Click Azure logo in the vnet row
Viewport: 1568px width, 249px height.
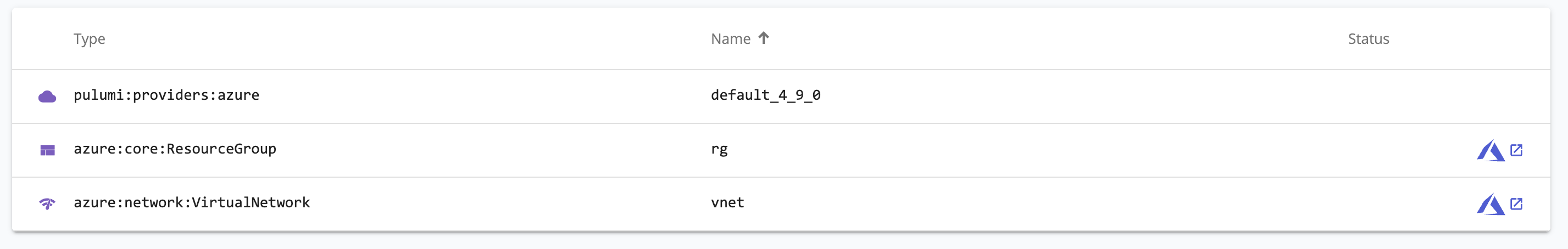(x=1491, y=204)
